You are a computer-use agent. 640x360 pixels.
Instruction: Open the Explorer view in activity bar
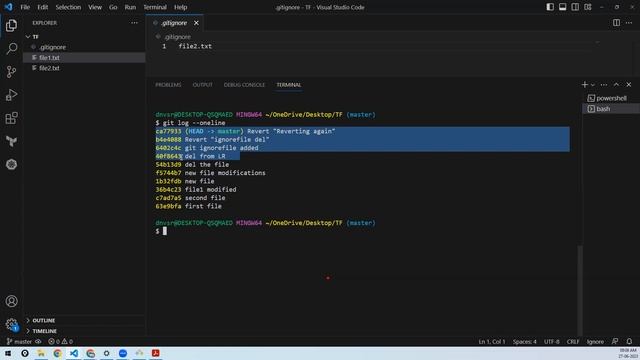(x=11, y=25)
